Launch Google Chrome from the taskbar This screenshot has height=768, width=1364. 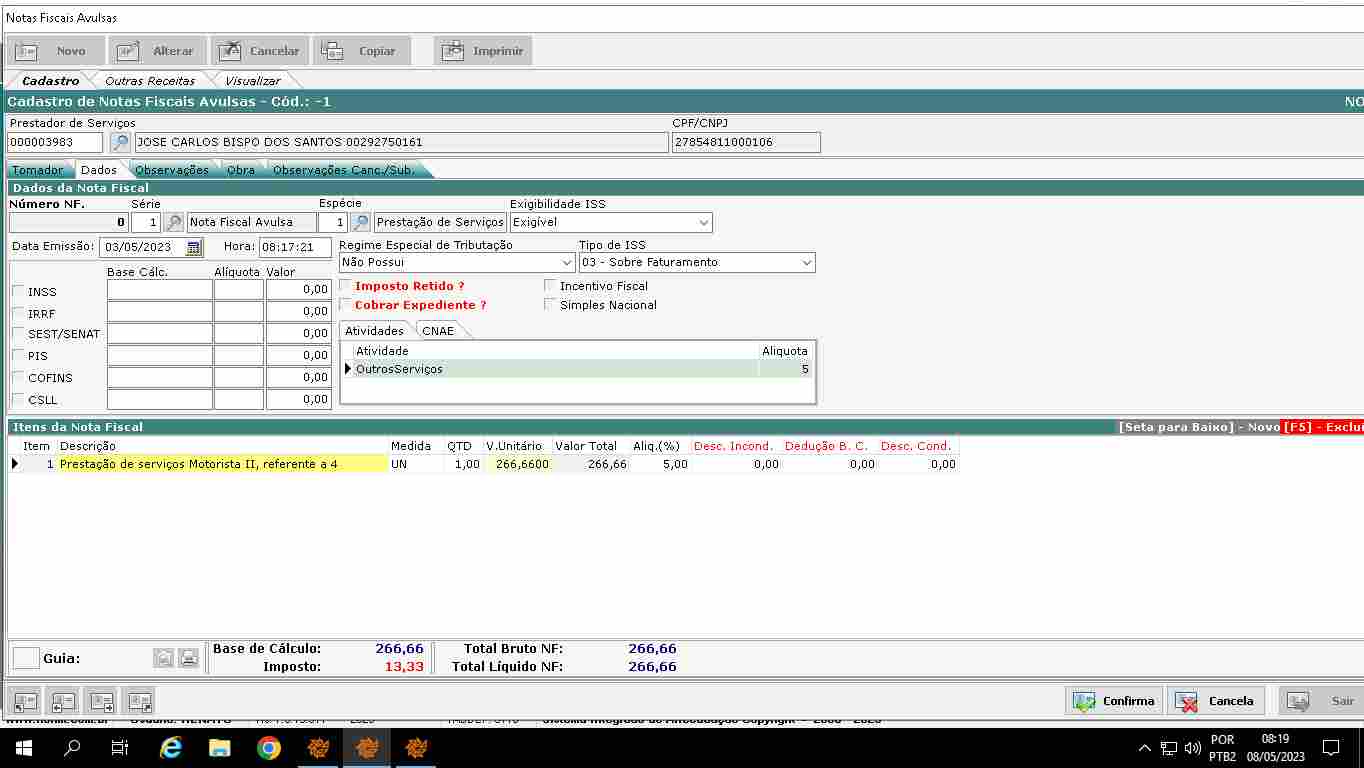point(268,747)
